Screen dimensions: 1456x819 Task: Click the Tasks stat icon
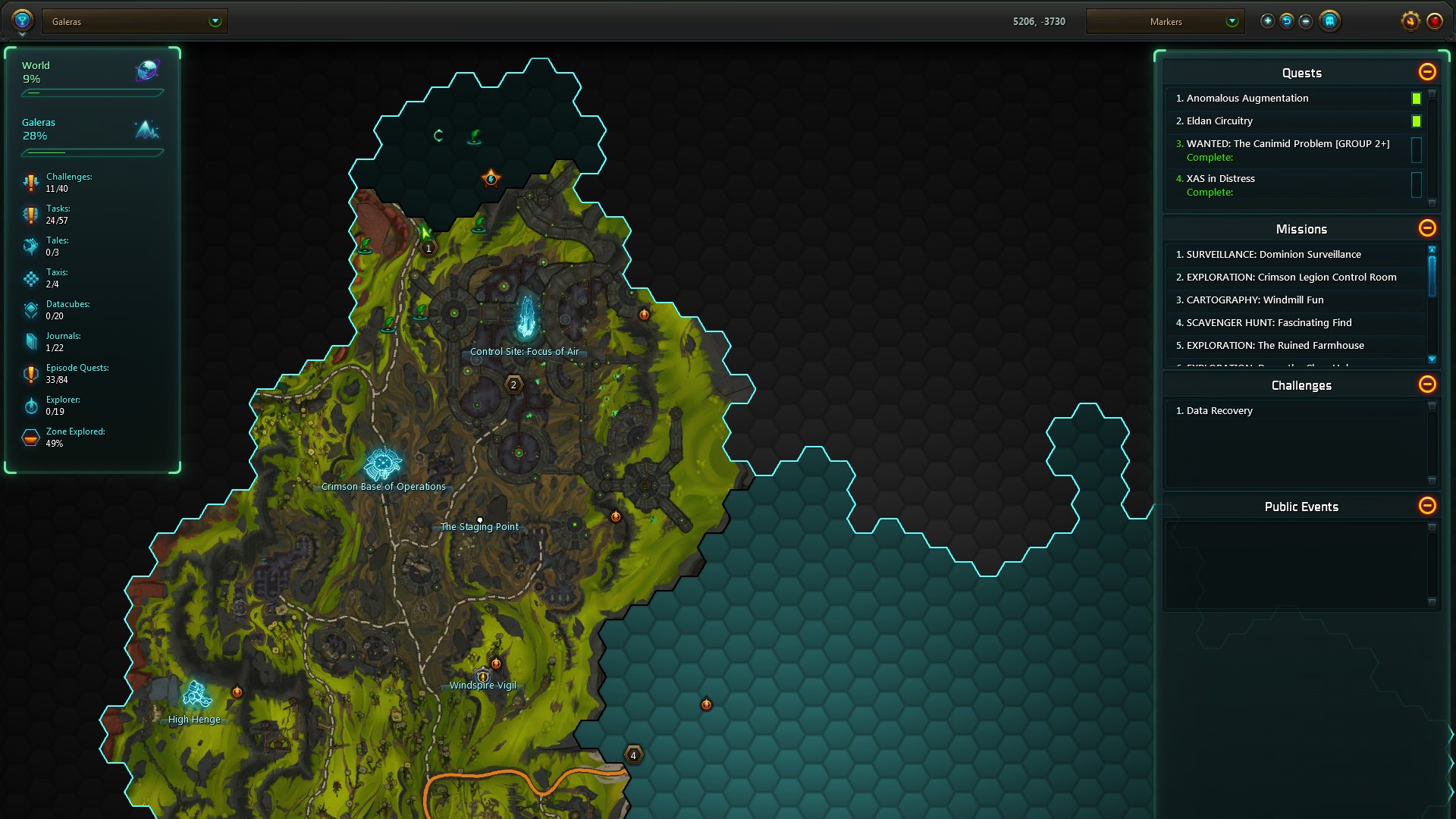[30, 215]
